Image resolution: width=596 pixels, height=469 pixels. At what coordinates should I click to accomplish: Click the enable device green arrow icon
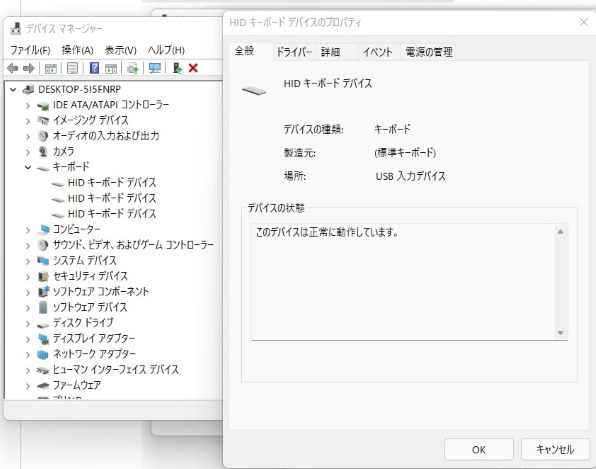[x=177, y=68]
